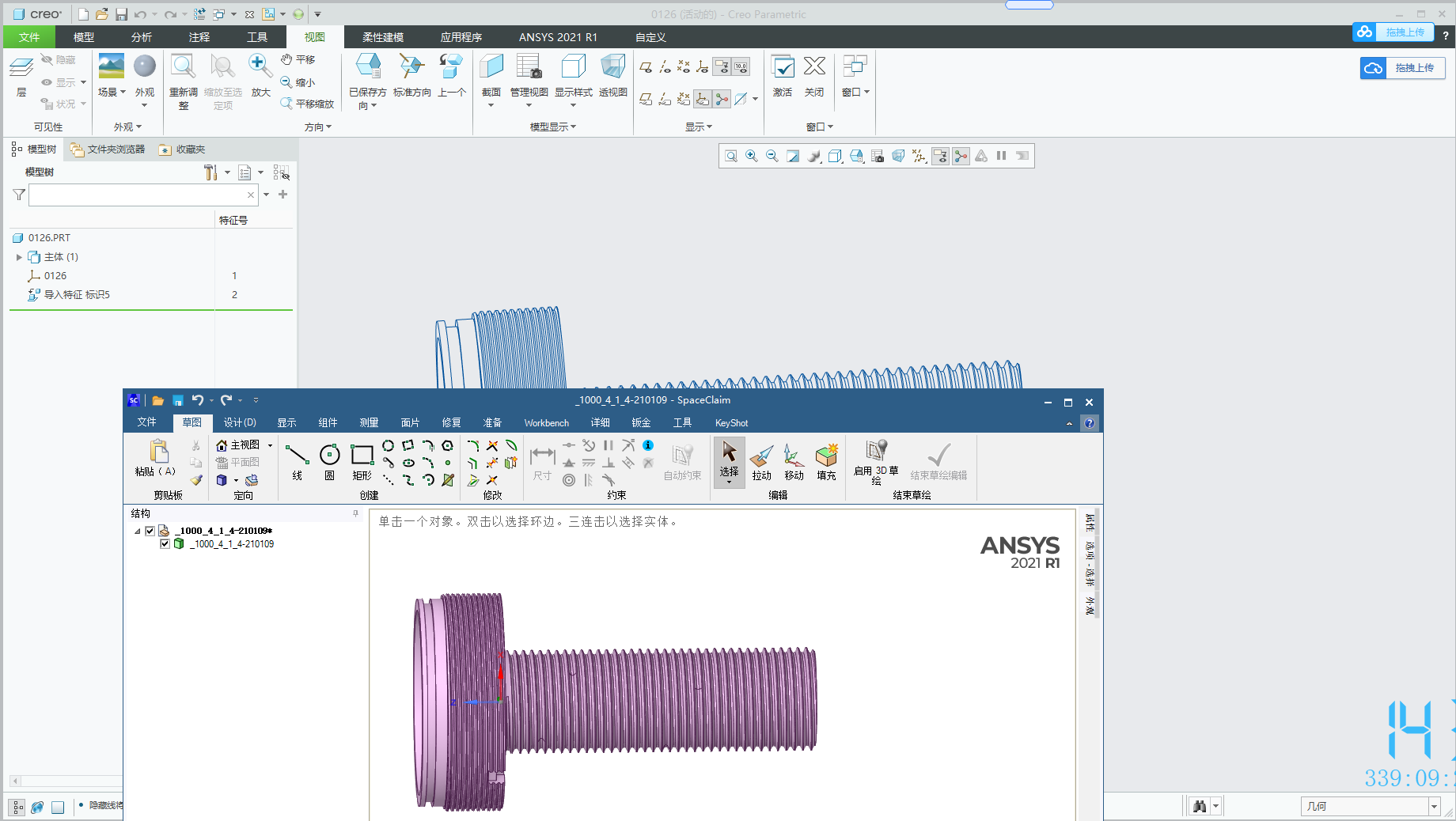Switch to the 柔性建模 ribbon tab
Image resolution: width=1456 pixels, height=821 pixels.
point(383,37)
